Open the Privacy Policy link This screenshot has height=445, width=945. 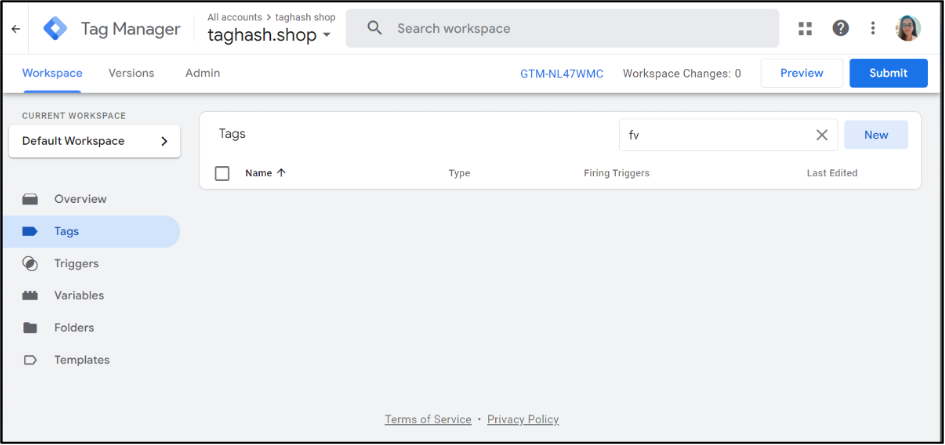[x=523, y=419]
